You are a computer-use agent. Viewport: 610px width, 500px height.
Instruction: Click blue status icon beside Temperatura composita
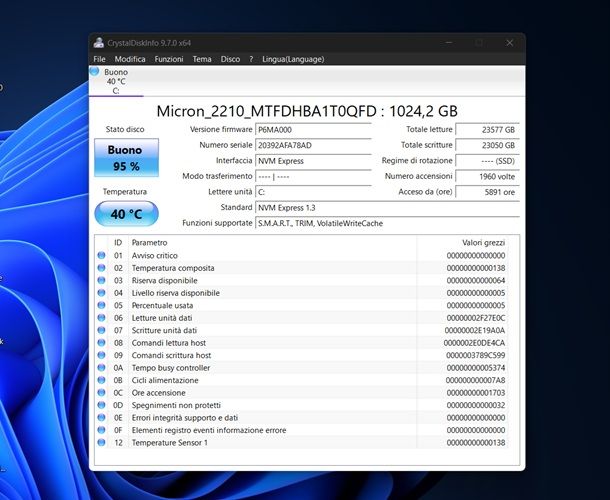point(101,268)
